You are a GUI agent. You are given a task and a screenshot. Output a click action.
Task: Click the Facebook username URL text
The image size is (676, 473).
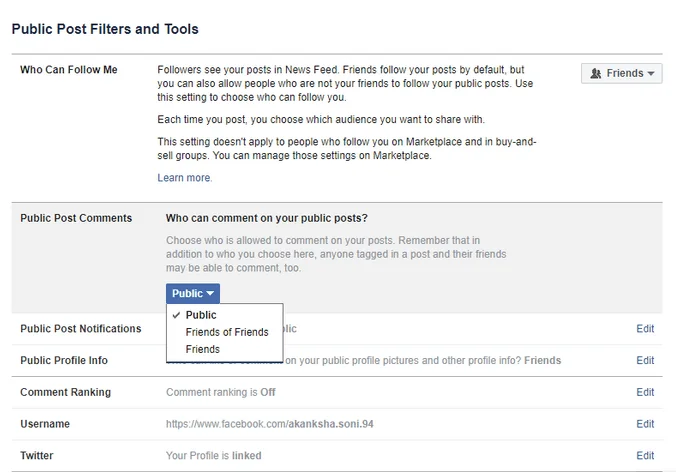268,424
